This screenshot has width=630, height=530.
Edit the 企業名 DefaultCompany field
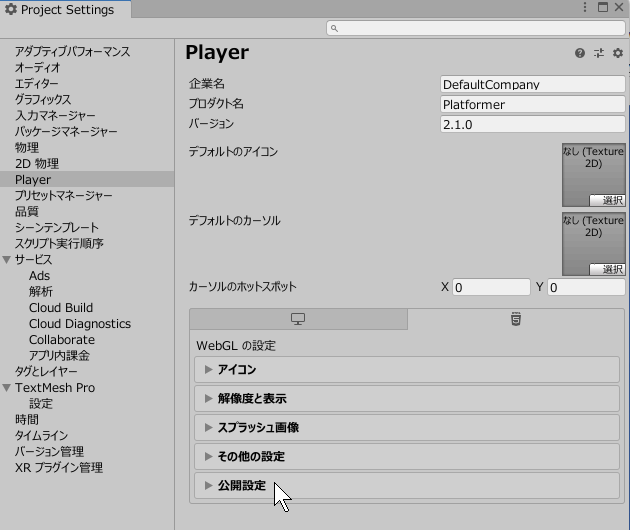[x=532, y=84]
